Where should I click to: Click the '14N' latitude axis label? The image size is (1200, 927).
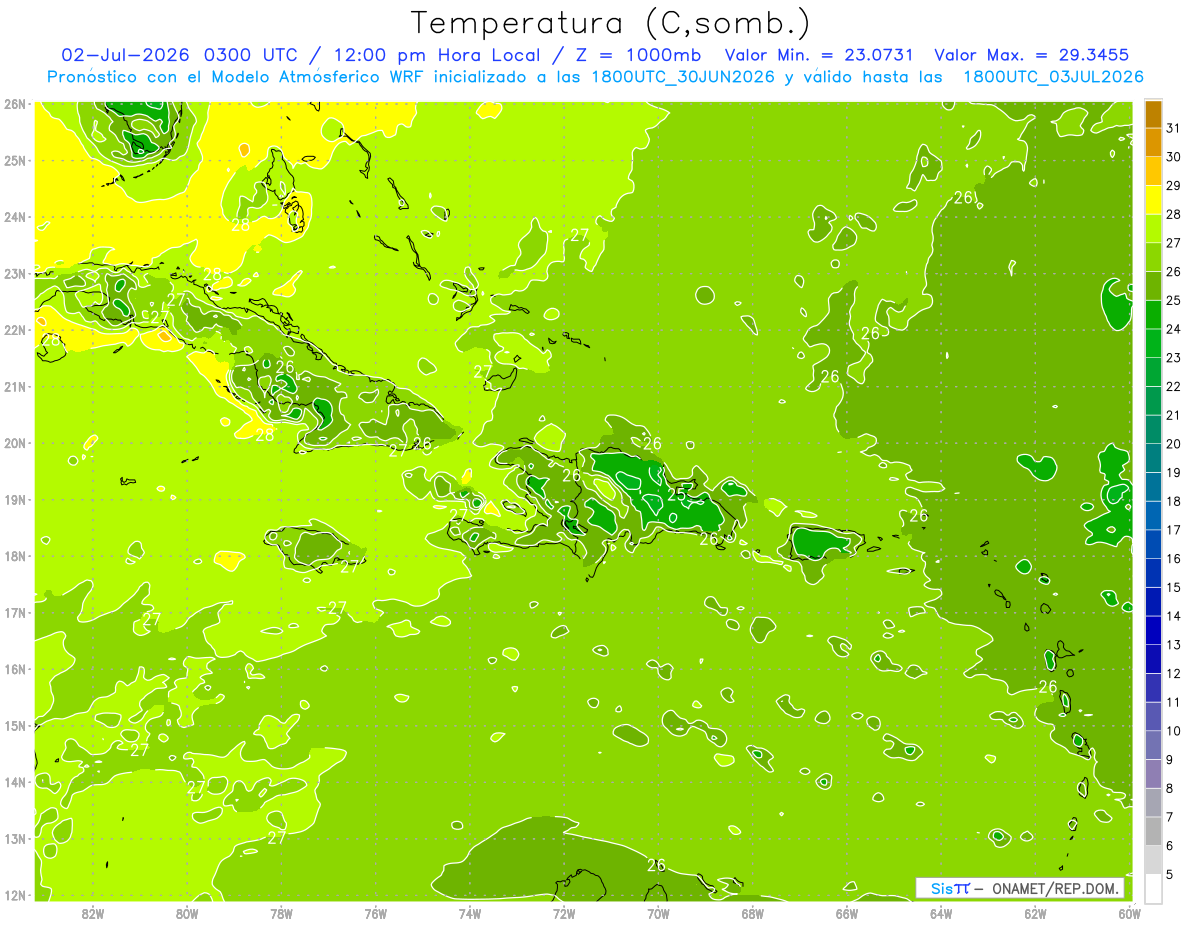click(x=15, y=782)
